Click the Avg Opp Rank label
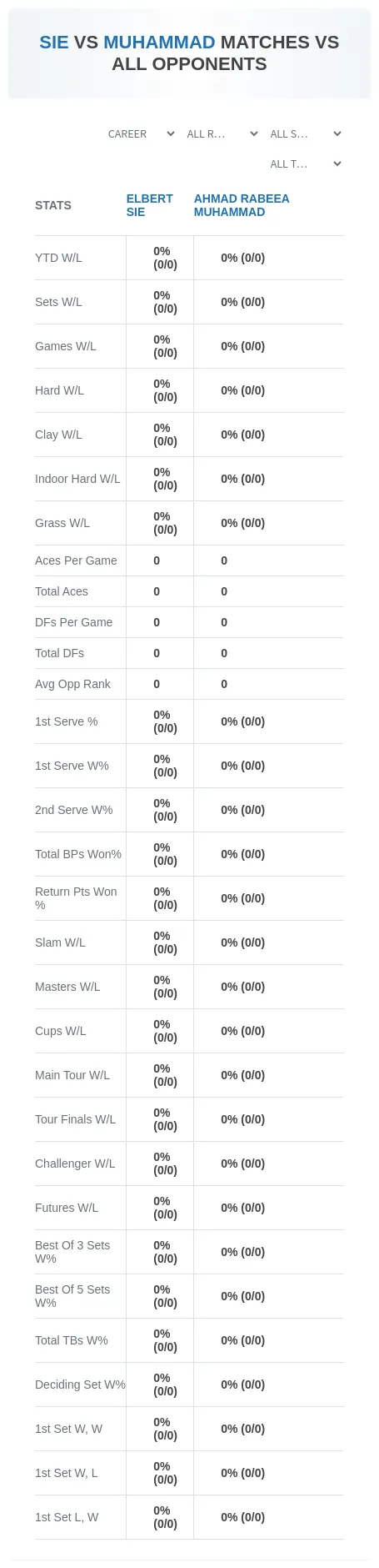Viewport: 379px width, 1568px height. coord(72,684)
